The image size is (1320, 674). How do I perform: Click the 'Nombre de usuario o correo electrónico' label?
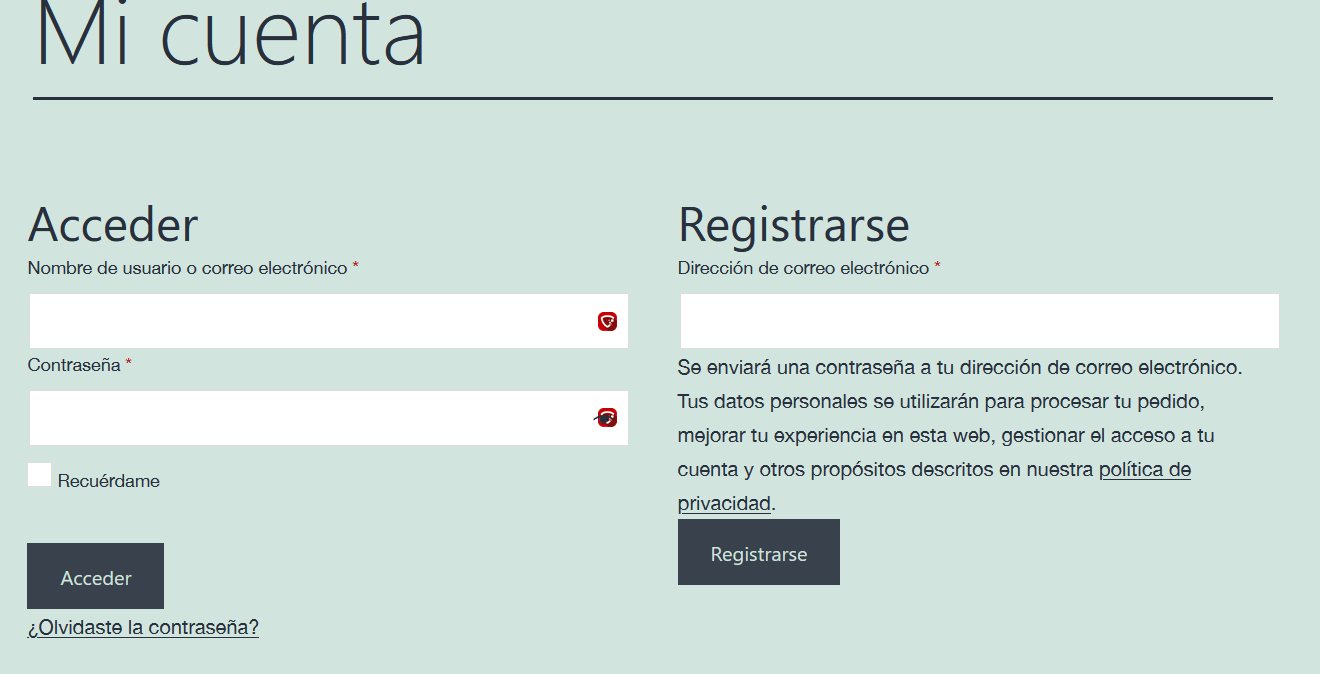pos(188,268)
